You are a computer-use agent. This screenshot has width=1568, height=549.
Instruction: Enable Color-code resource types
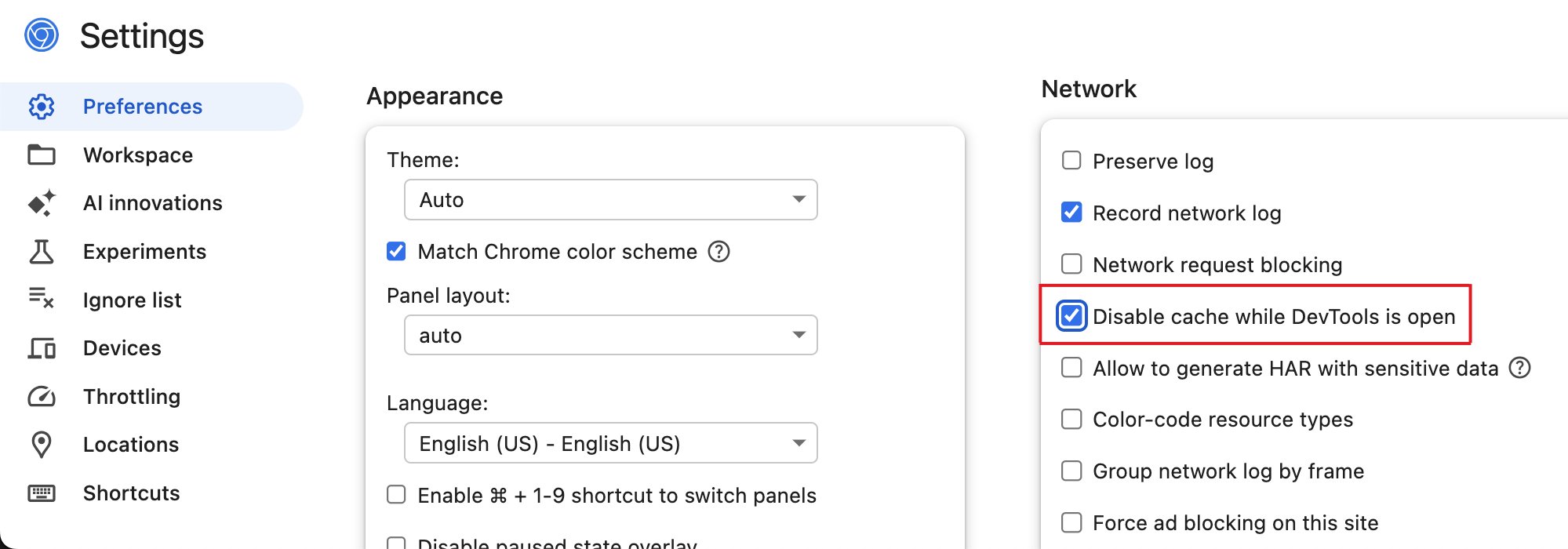coord(1071,420)
